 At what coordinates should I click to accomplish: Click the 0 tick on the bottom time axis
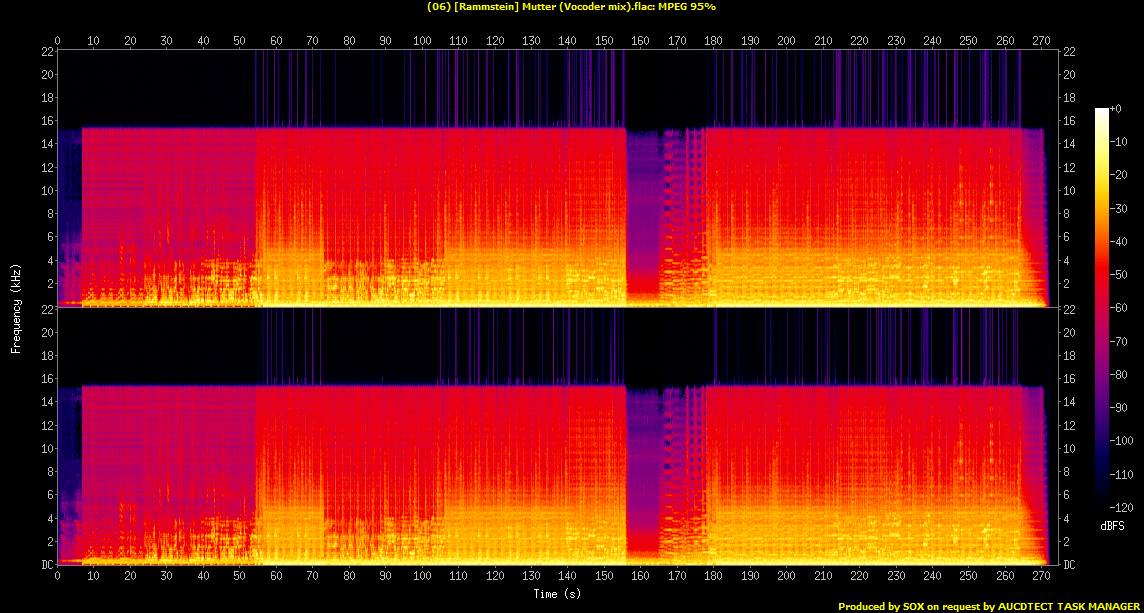point(58,576)
